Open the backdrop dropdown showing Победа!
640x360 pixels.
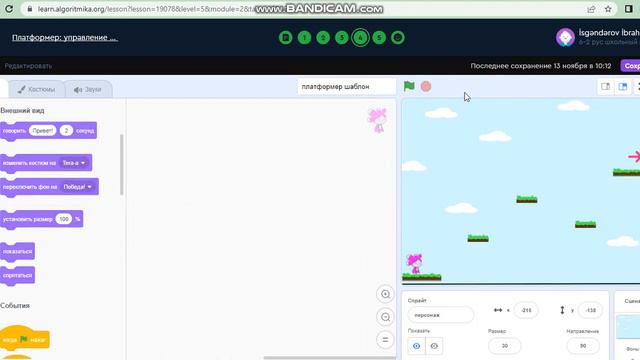click(78, 187)
